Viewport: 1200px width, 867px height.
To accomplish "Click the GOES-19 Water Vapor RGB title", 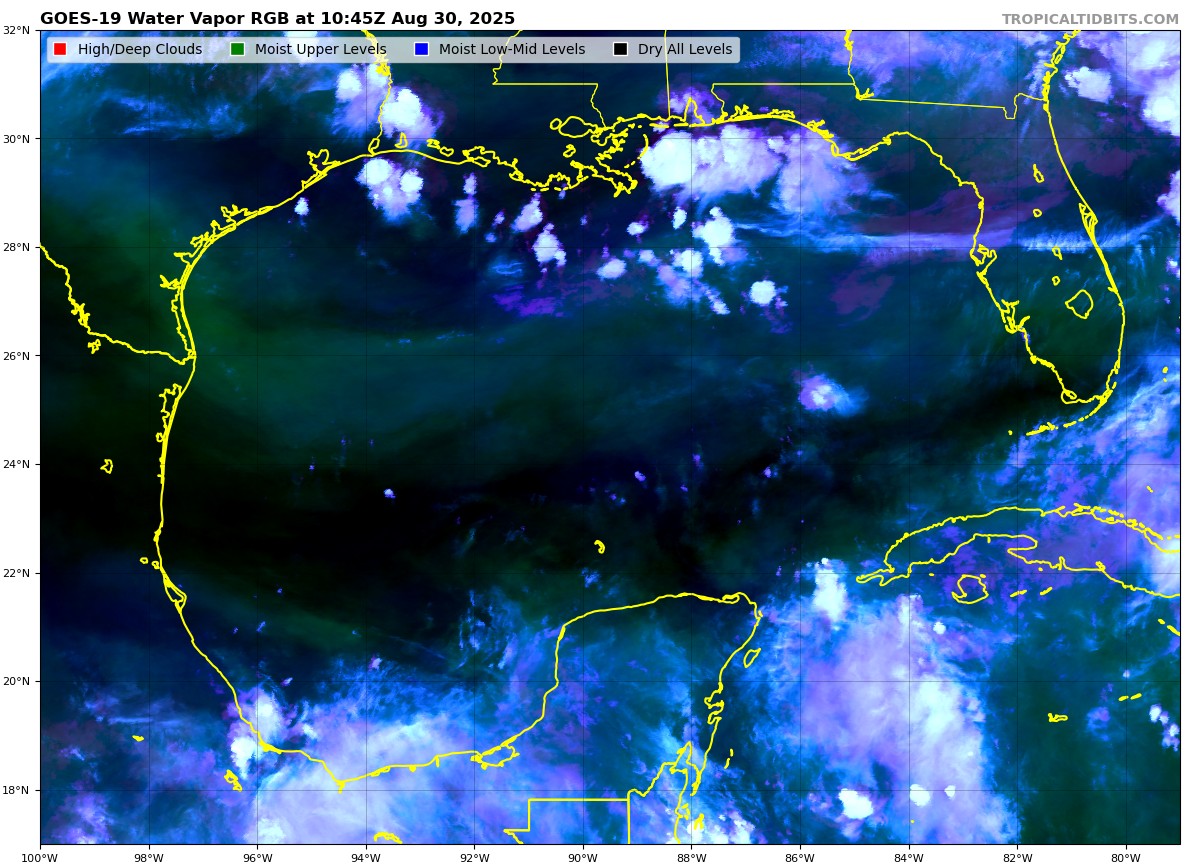I will [277, 18].
